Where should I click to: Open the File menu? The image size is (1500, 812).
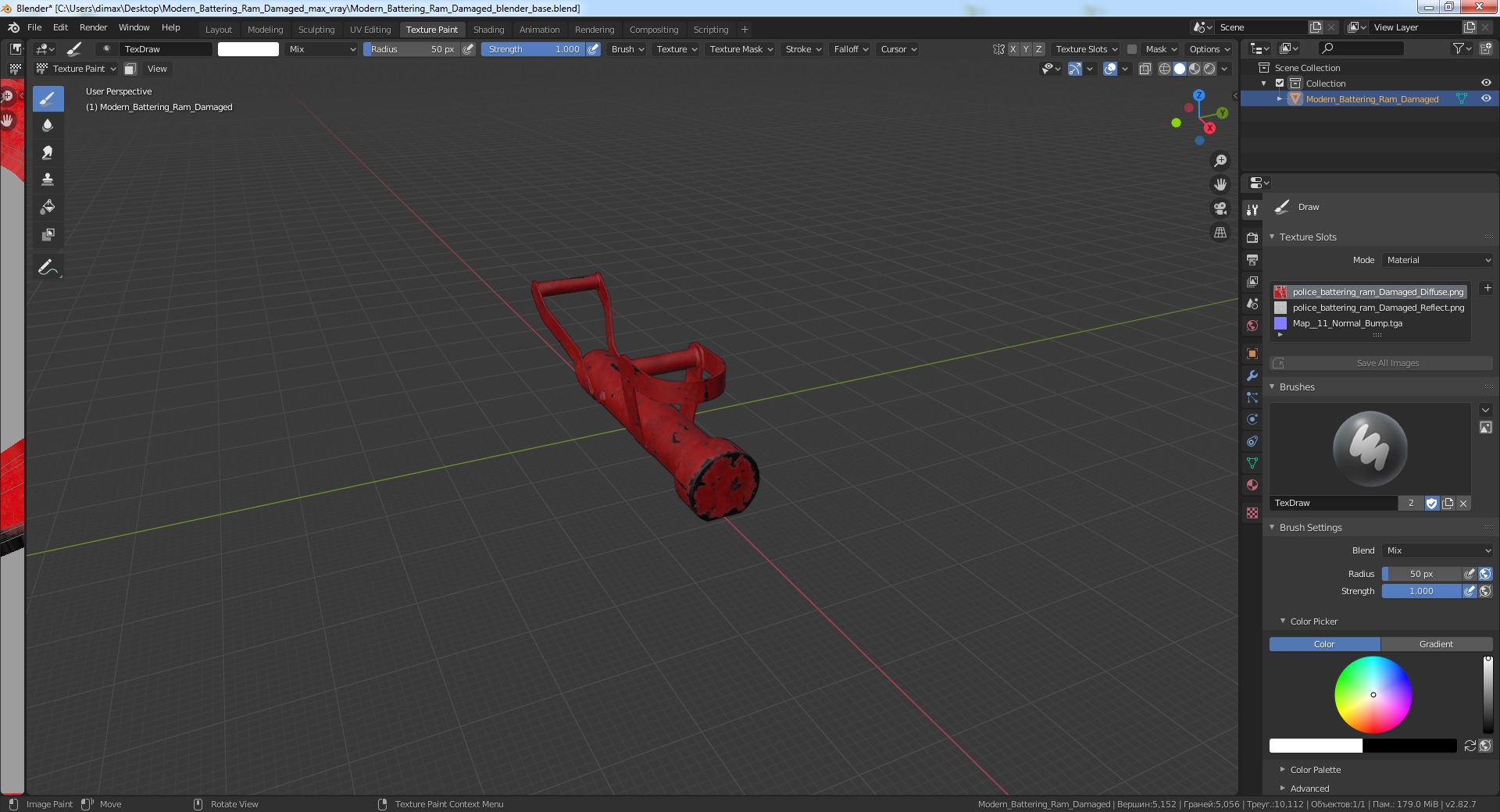pyautogui.click(x=34, y=27)
